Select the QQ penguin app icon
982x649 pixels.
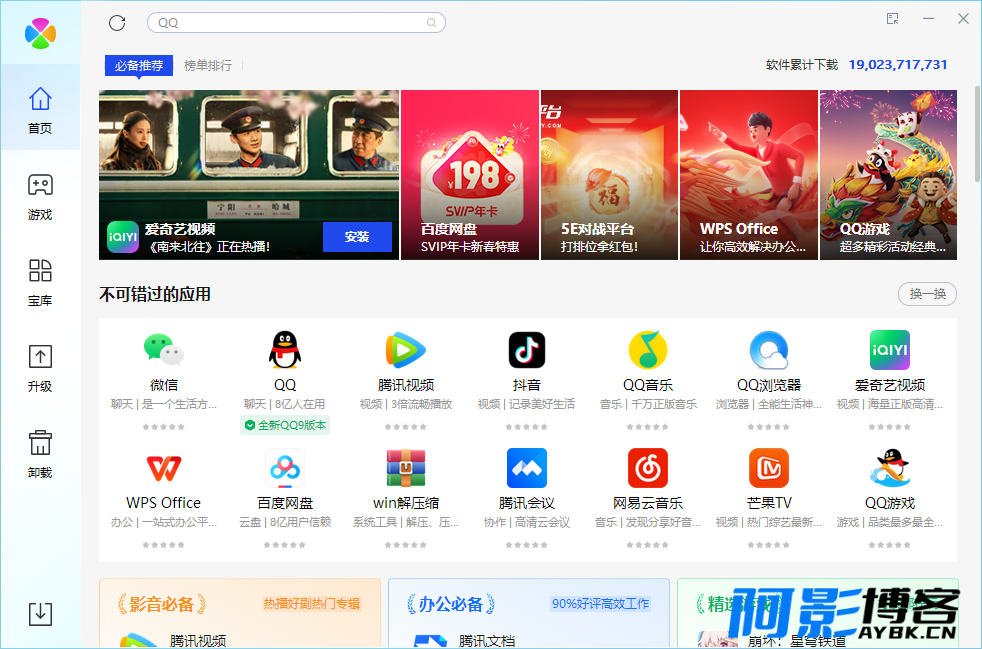coord(285,350)
